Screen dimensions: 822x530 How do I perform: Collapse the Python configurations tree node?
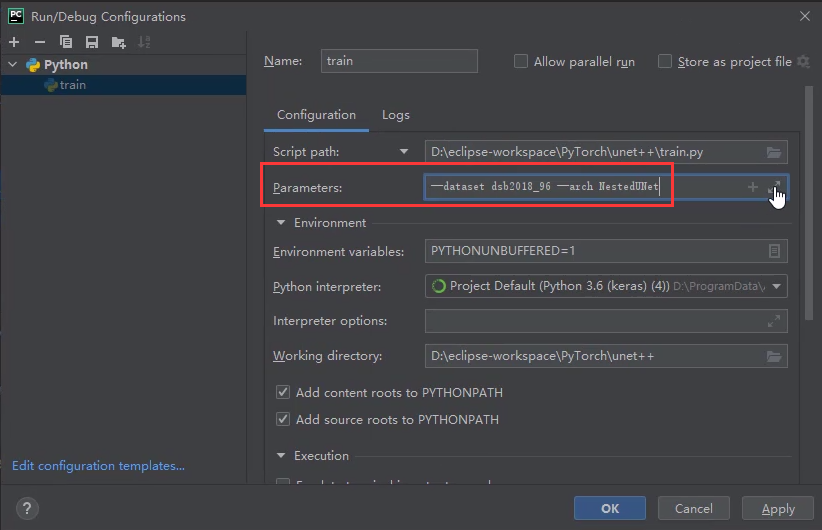pos(13,64)
